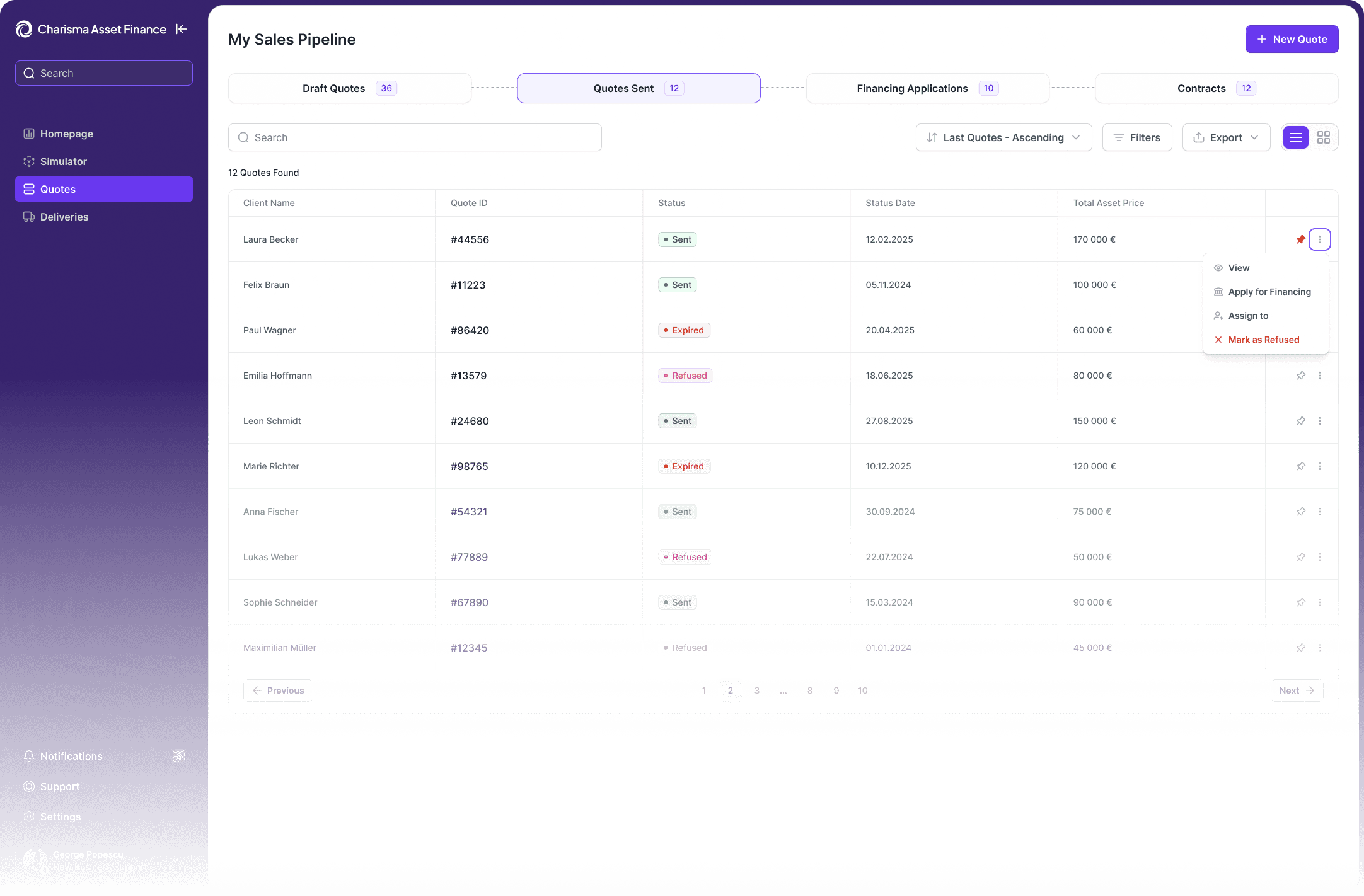Select Apply for Financing menu option
Viewport: 1364px width, 896px height.
pyautogui.click(x=1269, y=292)
